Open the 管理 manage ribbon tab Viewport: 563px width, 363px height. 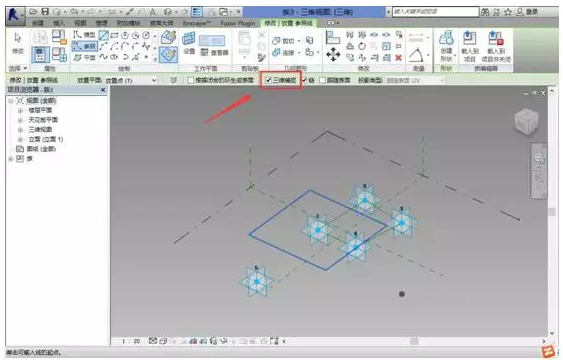101,23
